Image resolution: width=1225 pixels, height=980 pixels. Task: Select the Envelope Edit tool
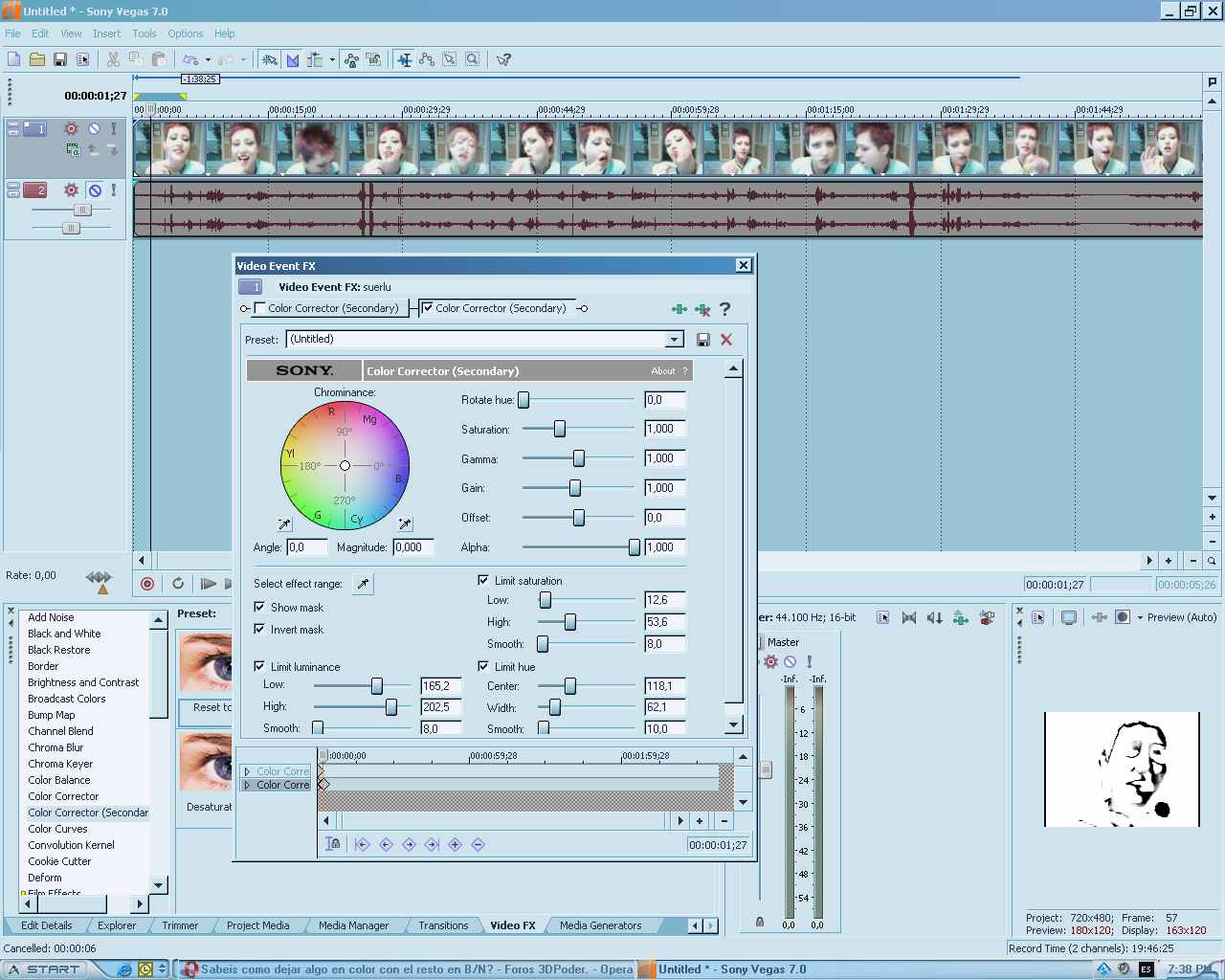point(427,59)
